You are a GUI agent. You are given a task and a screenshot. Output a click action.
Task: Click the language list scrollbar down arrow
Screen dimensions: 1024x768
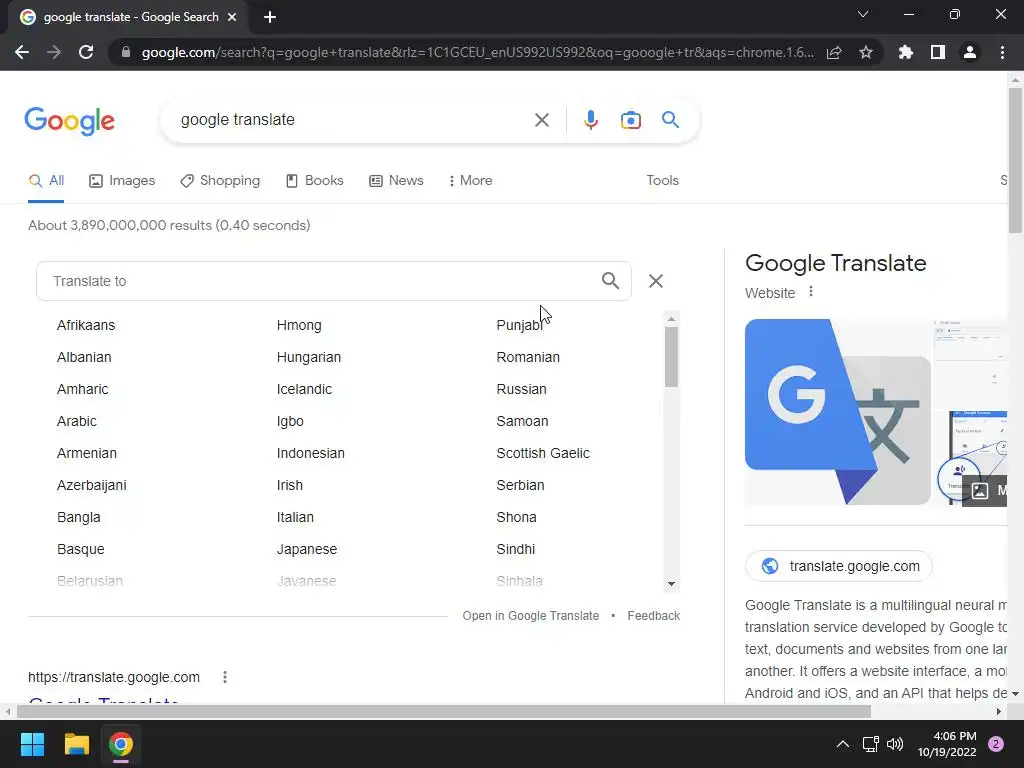pos(671,584)
